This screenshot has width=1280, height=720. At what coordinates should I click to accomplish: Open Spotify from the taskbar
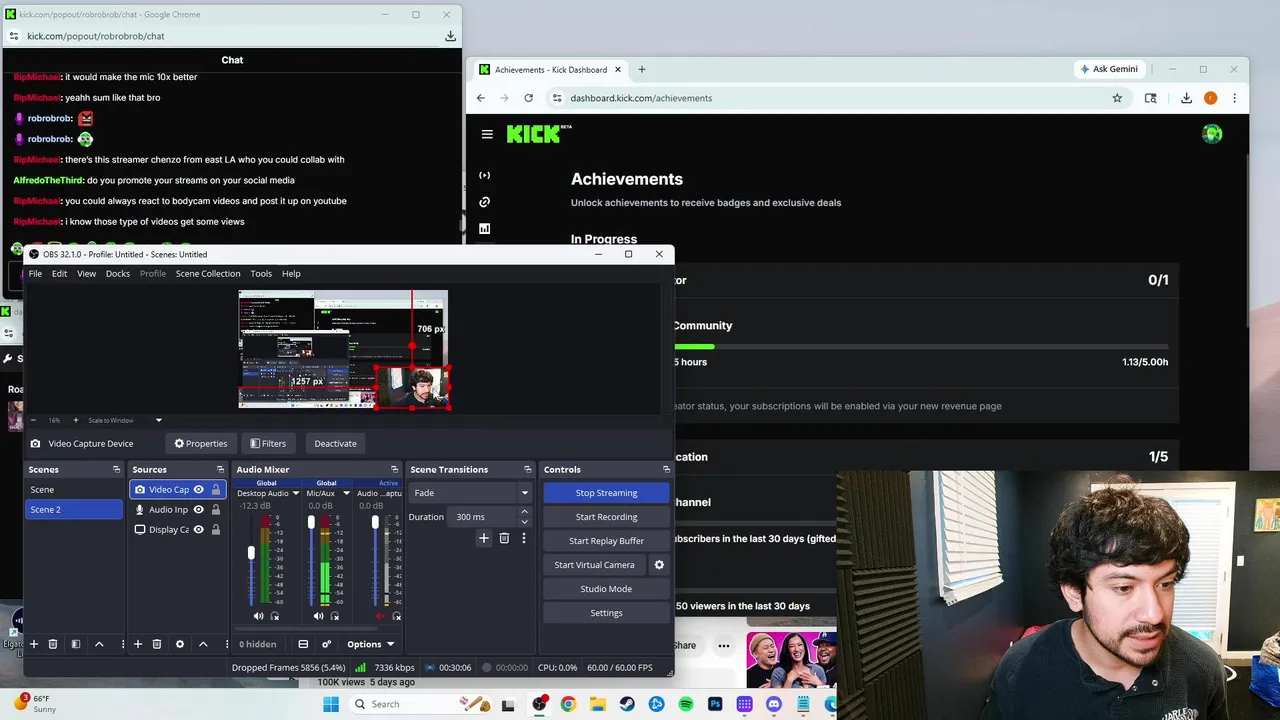click(x=686, y=704)
